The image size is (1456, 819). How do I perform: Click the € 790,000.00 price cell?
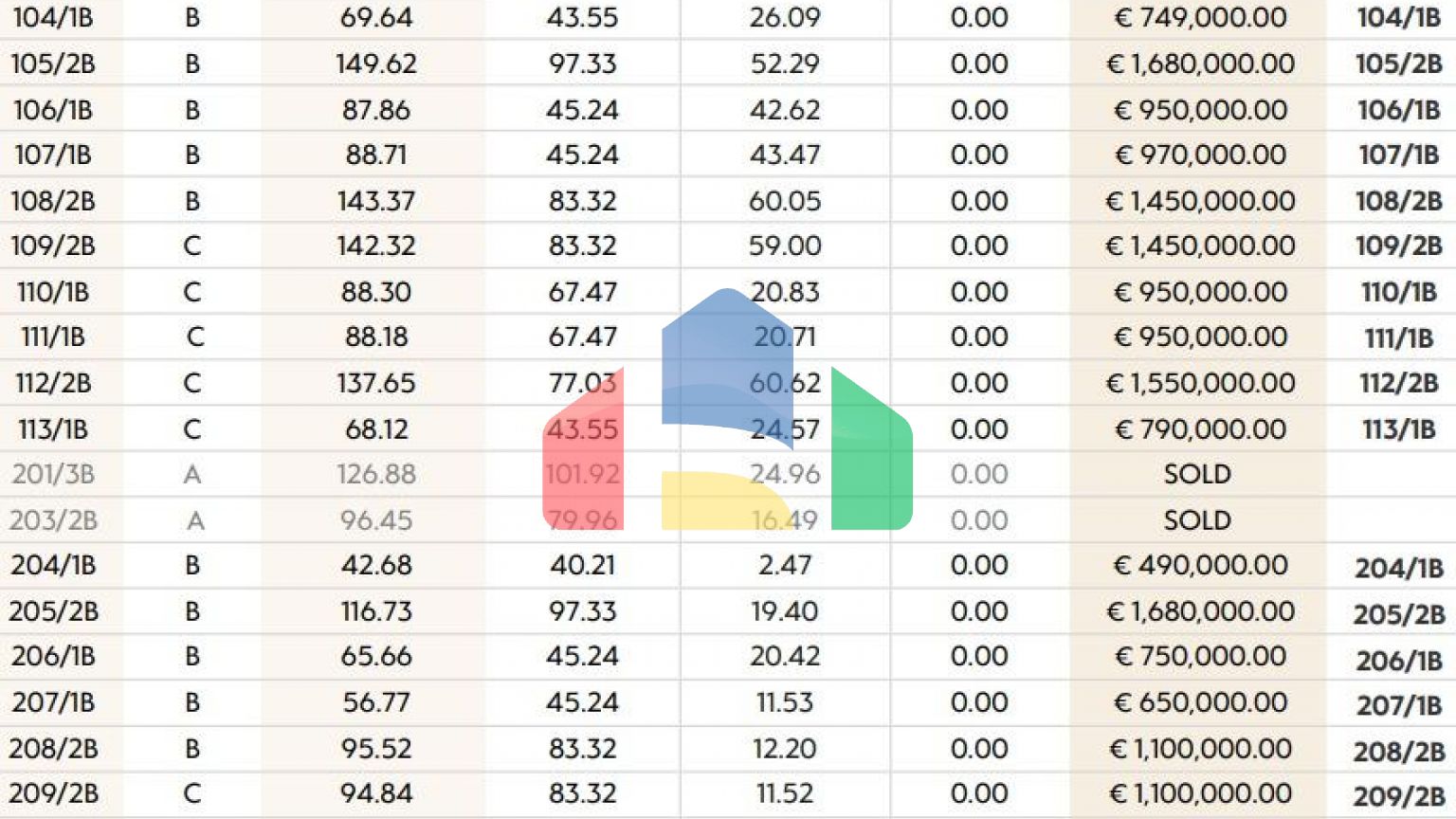1200,429
